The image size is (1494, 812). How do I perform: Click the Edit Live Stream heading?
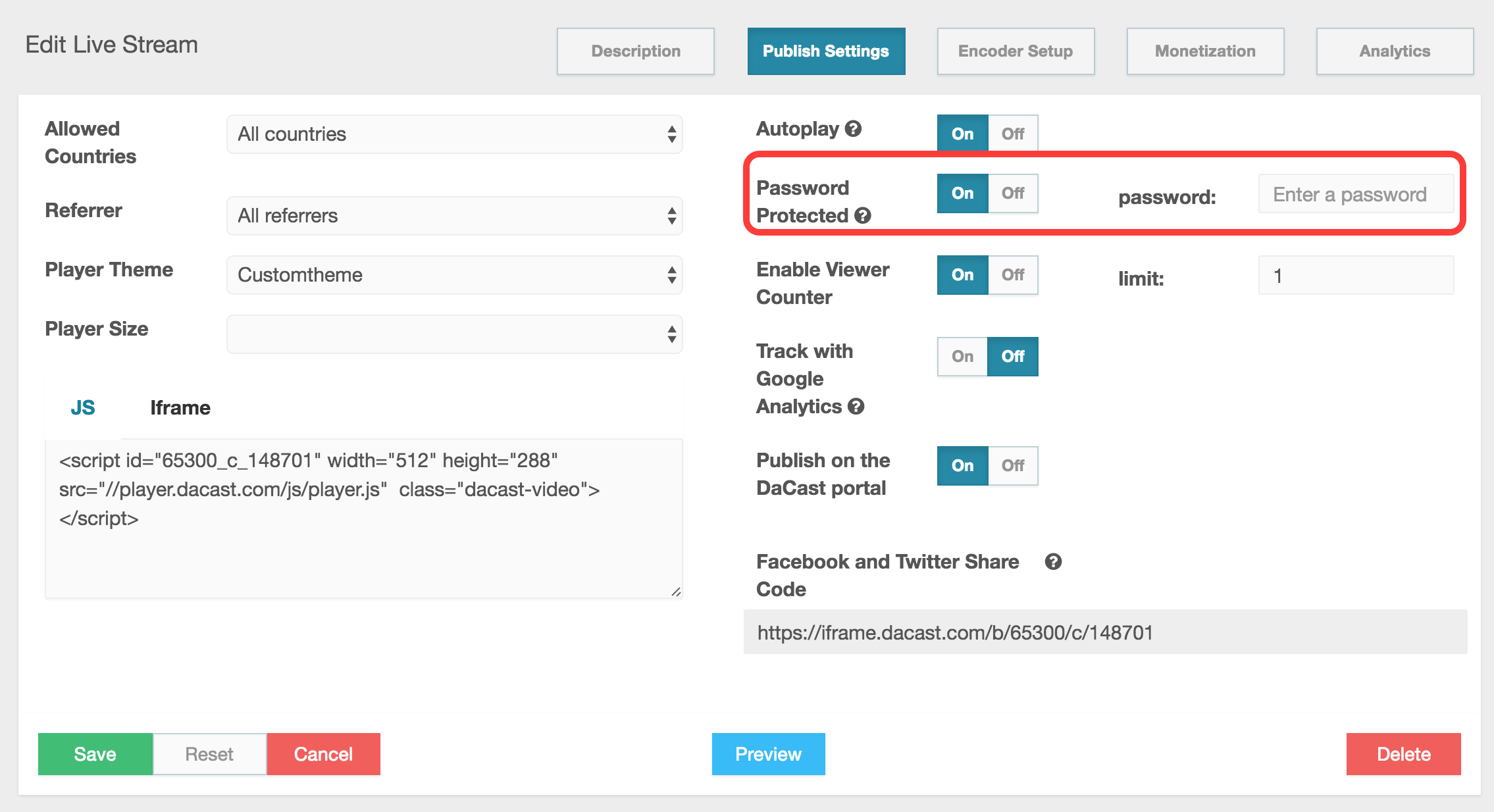click(111, 45)
